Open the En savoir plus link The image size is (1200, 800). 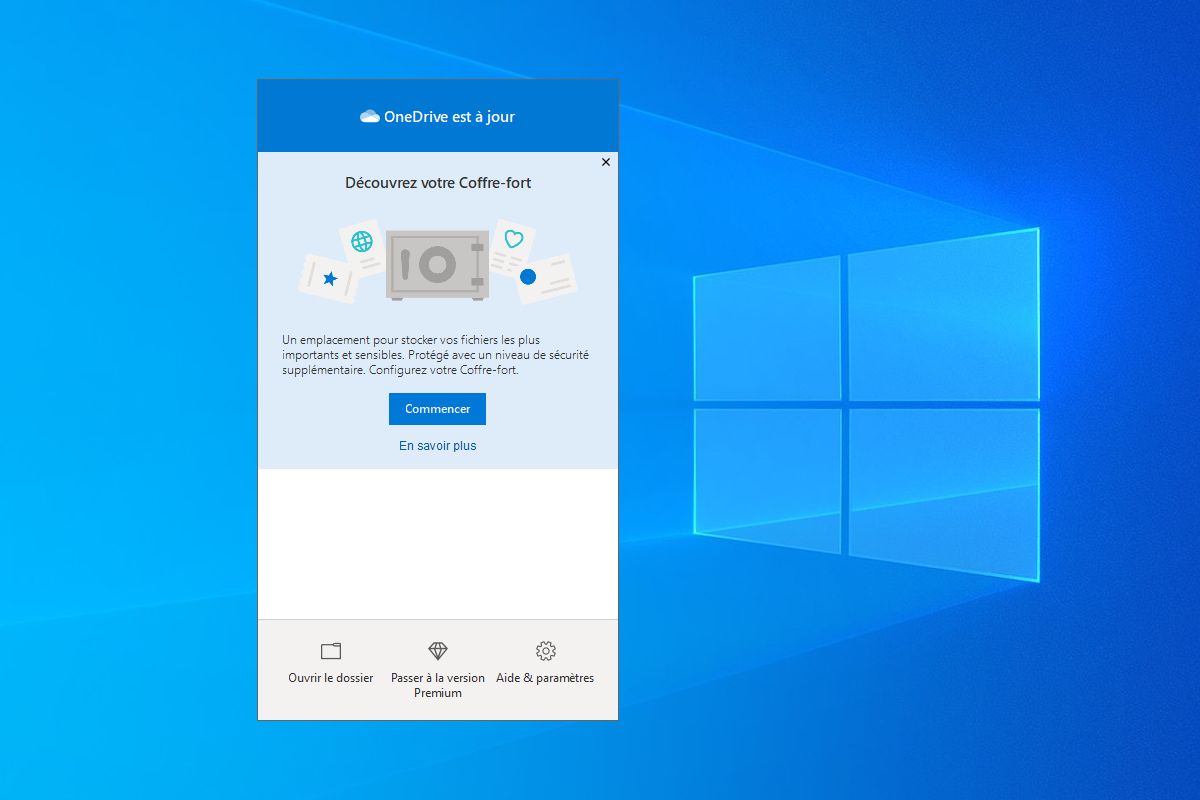pos(438,446)
